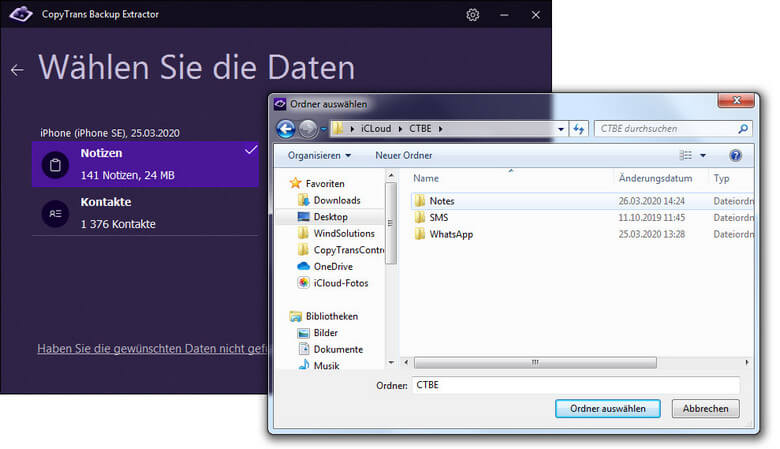This screenshot has width=780, height=449.
Task: Click the Ordner field containing CTBE
Action: tap(576, 385)
